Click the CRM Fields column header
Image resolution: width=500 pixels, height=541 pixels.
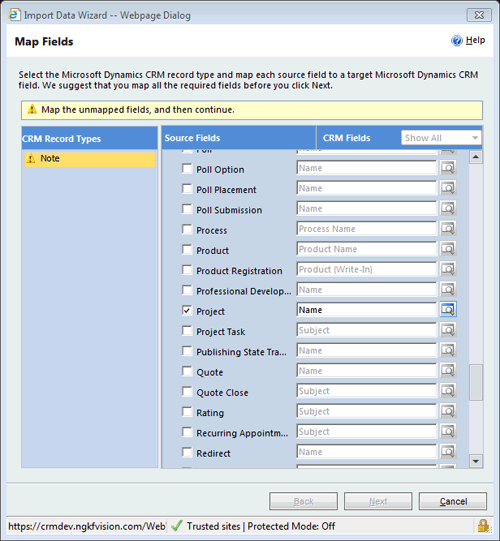pos(346,138)
